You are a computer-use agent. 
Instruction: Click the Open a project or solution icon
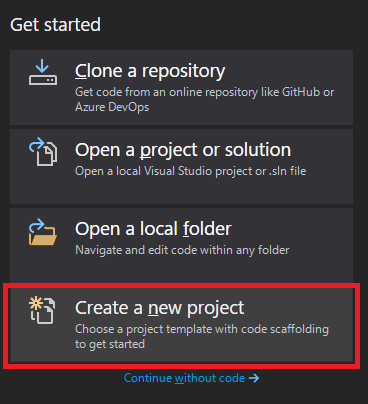[43, 152]
